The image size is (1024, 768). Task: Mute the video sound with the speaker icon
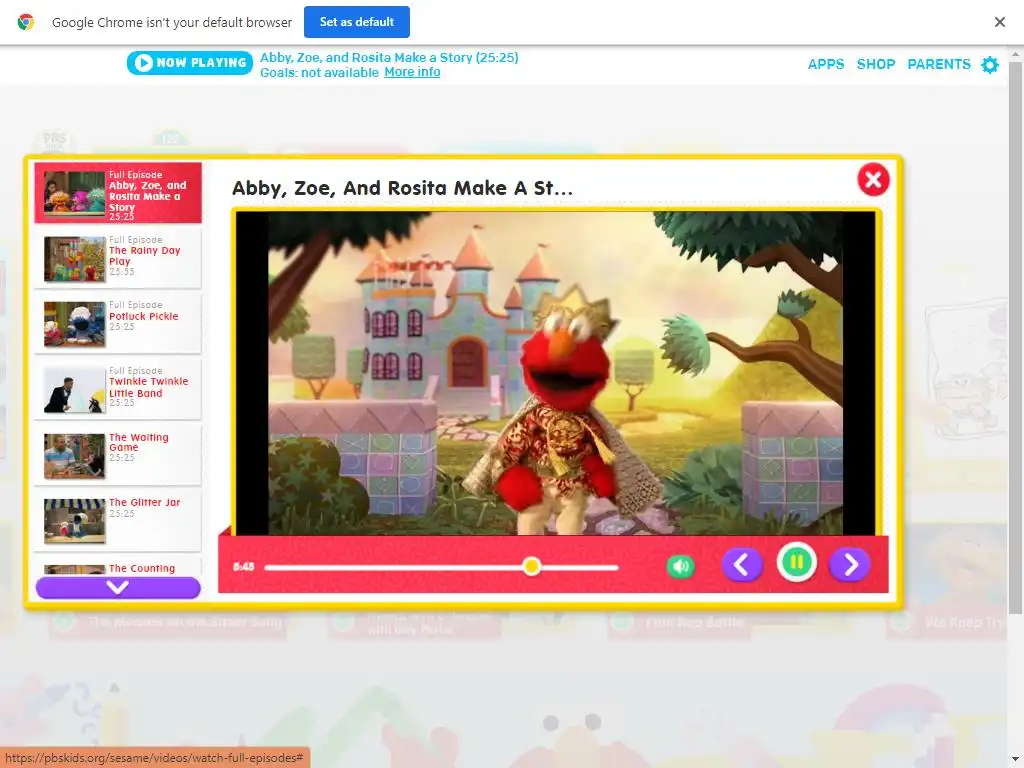coord(680,566)
